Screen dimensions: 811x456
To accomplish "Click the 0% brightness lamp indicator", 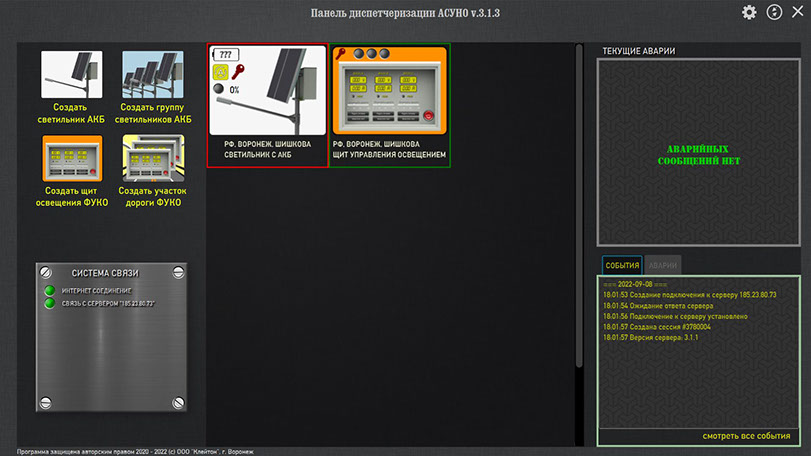I will click(220, 90).
